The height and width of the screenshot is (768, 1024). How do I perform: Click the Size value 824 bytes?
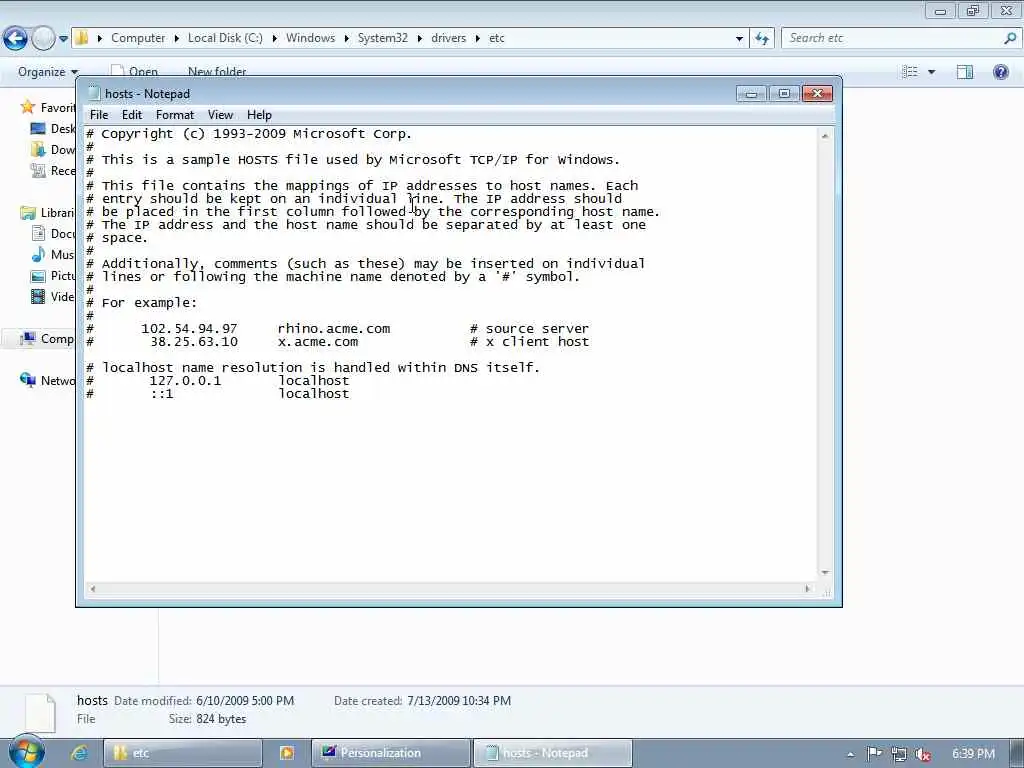(x=221, y=719)
